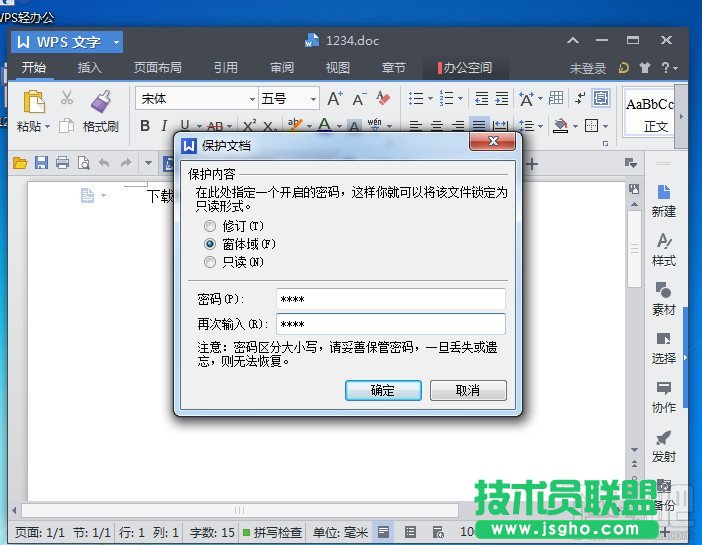The image size is (702, 545).
Task: Click the 单位: 毫米 status bar entry
Action: pyautogui.click(x=340, y=532)
